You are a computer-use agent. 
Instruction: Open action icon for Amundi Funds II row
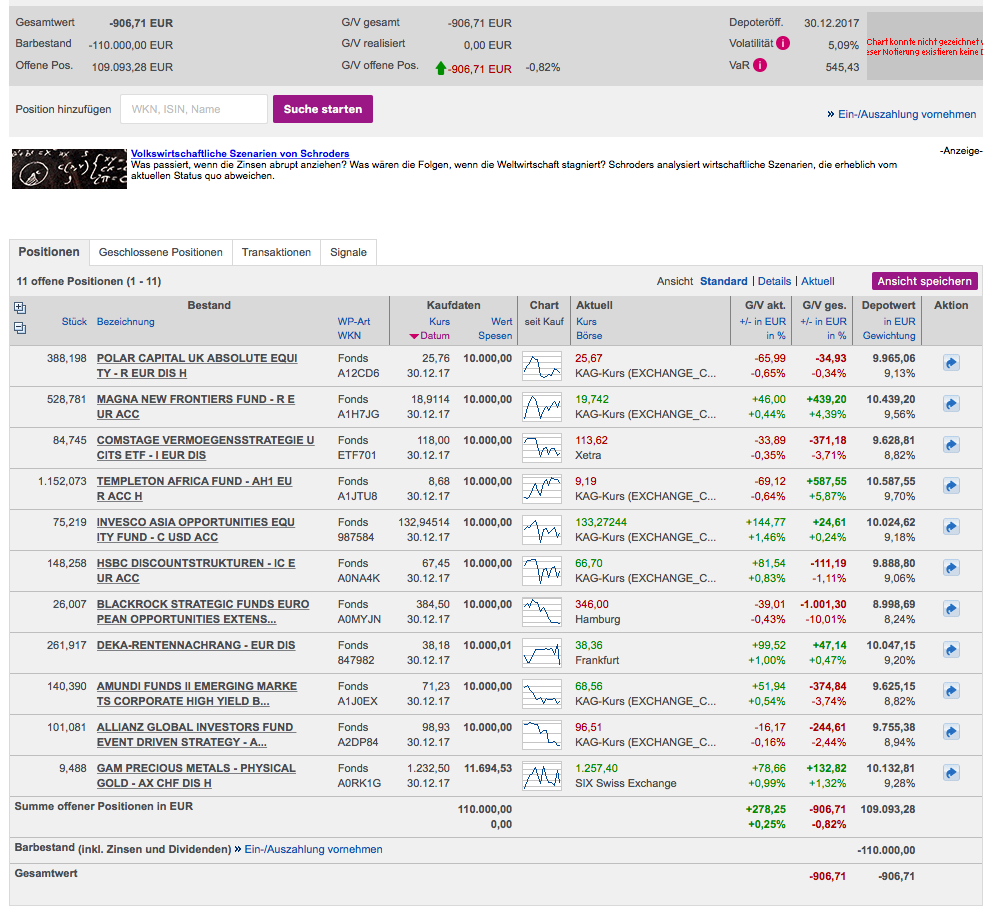click(951, 690)
